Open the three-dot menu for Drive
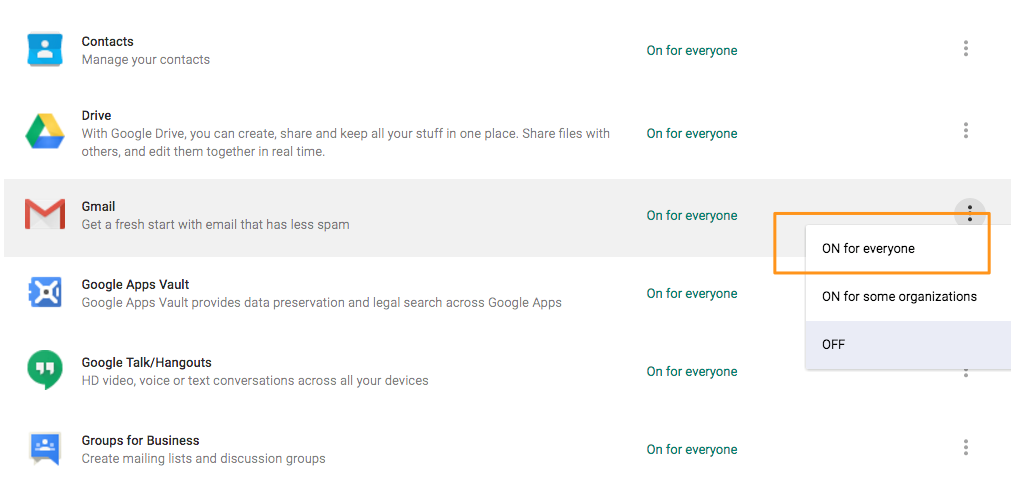Viewport: 1011px width, 492px height. pos(965,130)
